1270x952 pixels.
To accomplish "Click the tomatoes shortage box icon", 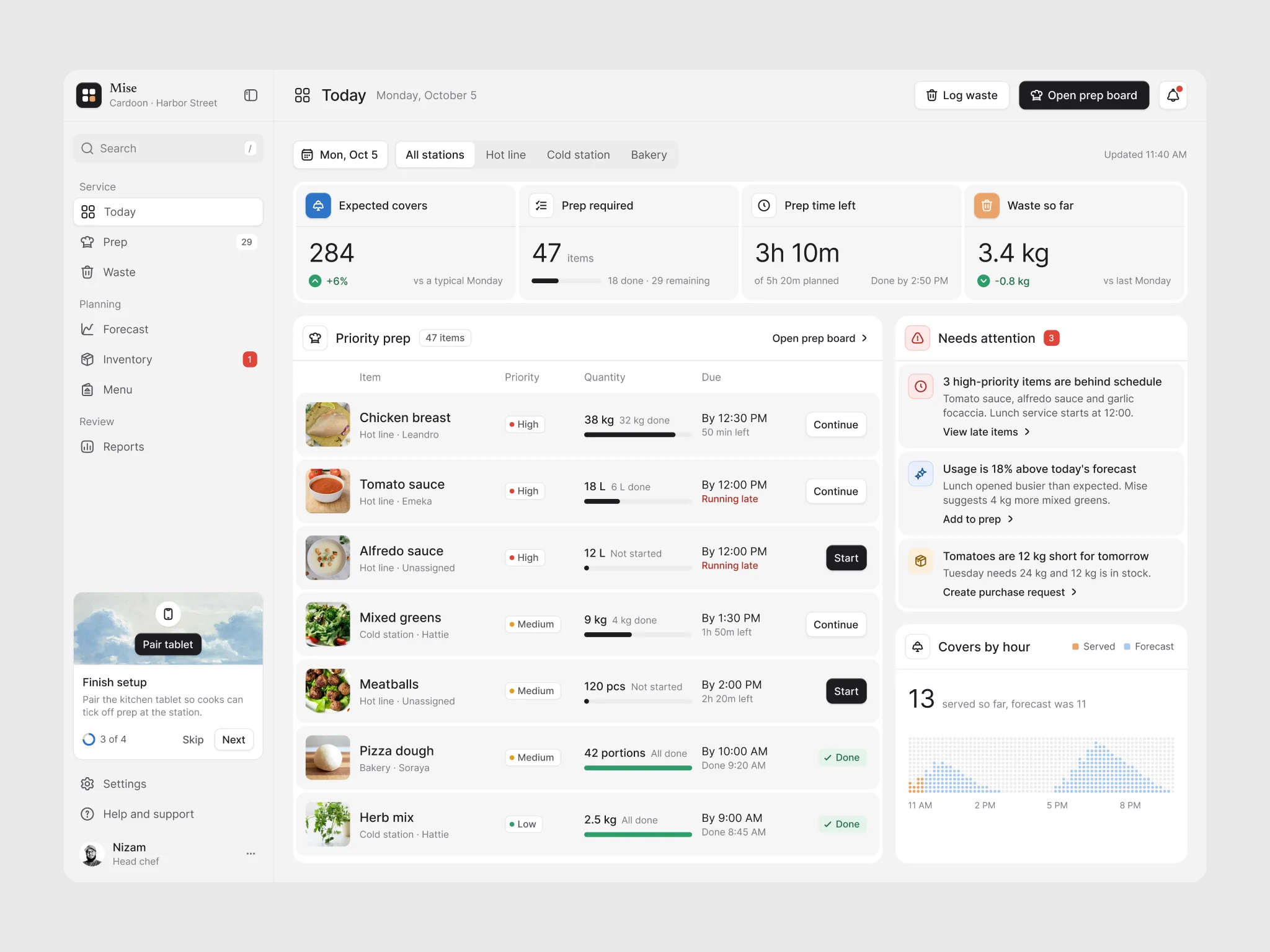I will (x=921, y=561).
